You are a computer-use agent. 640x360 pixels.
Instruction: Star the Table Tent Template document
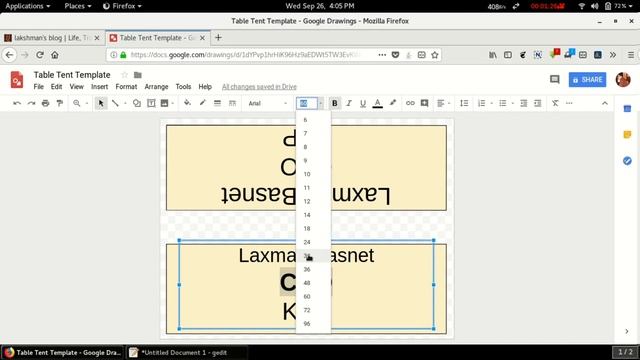tap(124, 75)
